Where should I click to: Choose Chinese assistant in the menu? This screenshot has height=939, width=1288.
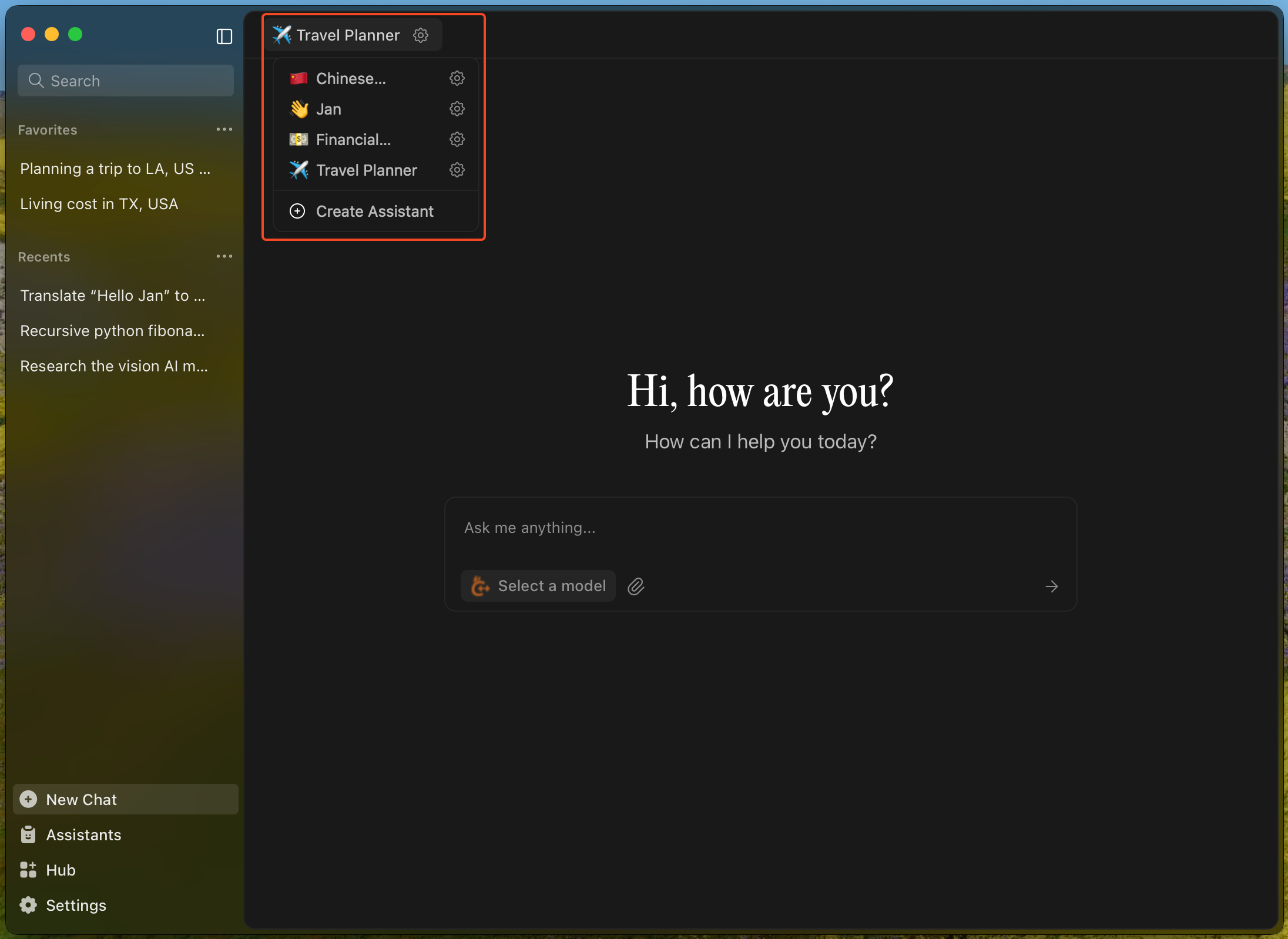(x=350, y=79)
